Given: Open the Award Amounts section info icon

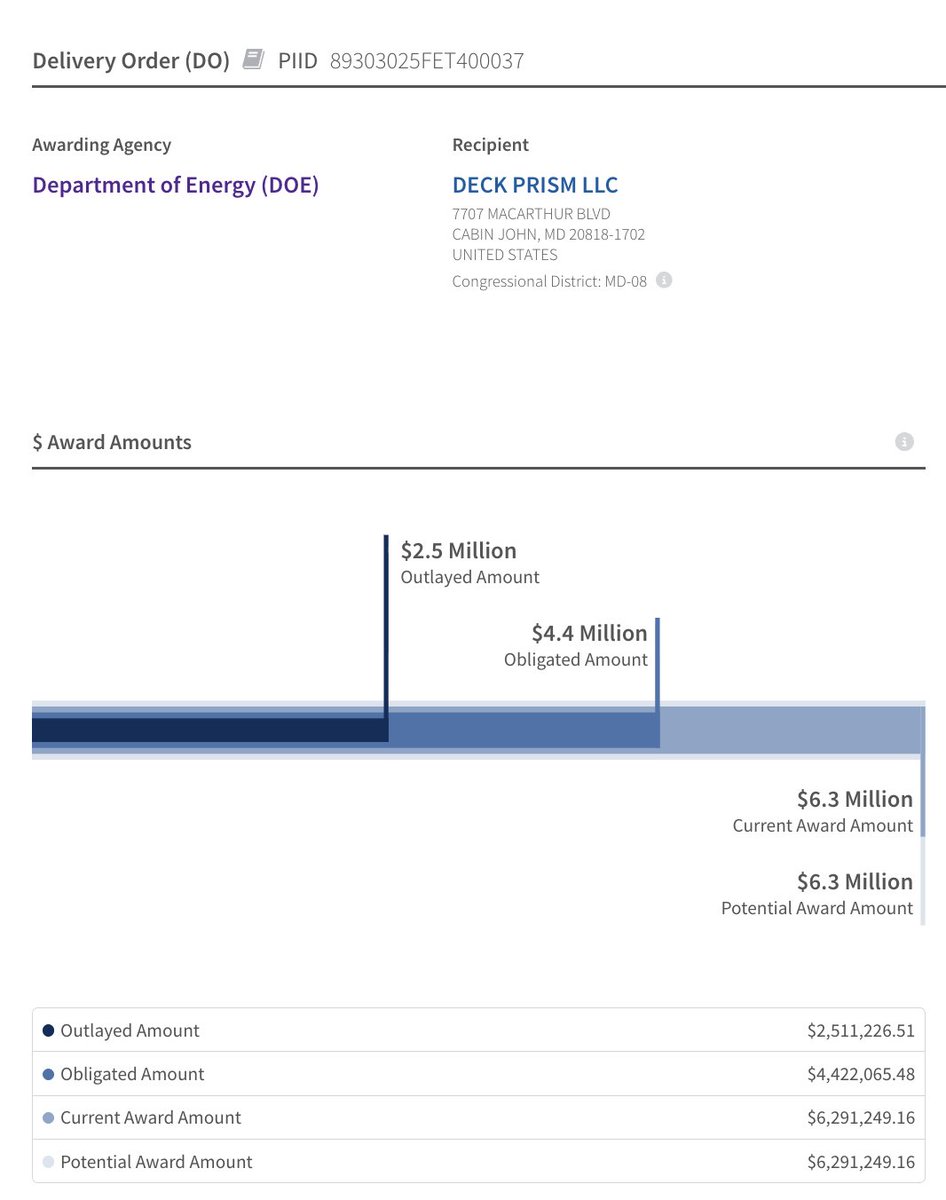Looking at the screenshot, I should [904, 442].
